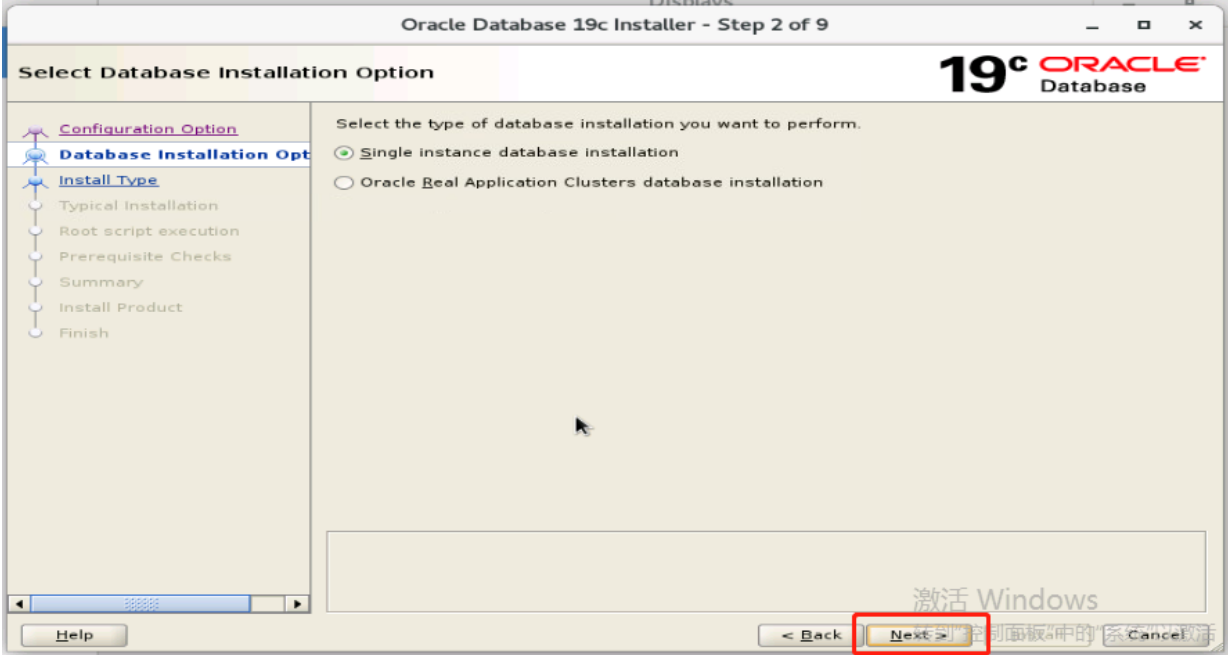Screen dimensions: 1228x655
Task: Open the Configuration Option step link
Action: click(148, 129)
